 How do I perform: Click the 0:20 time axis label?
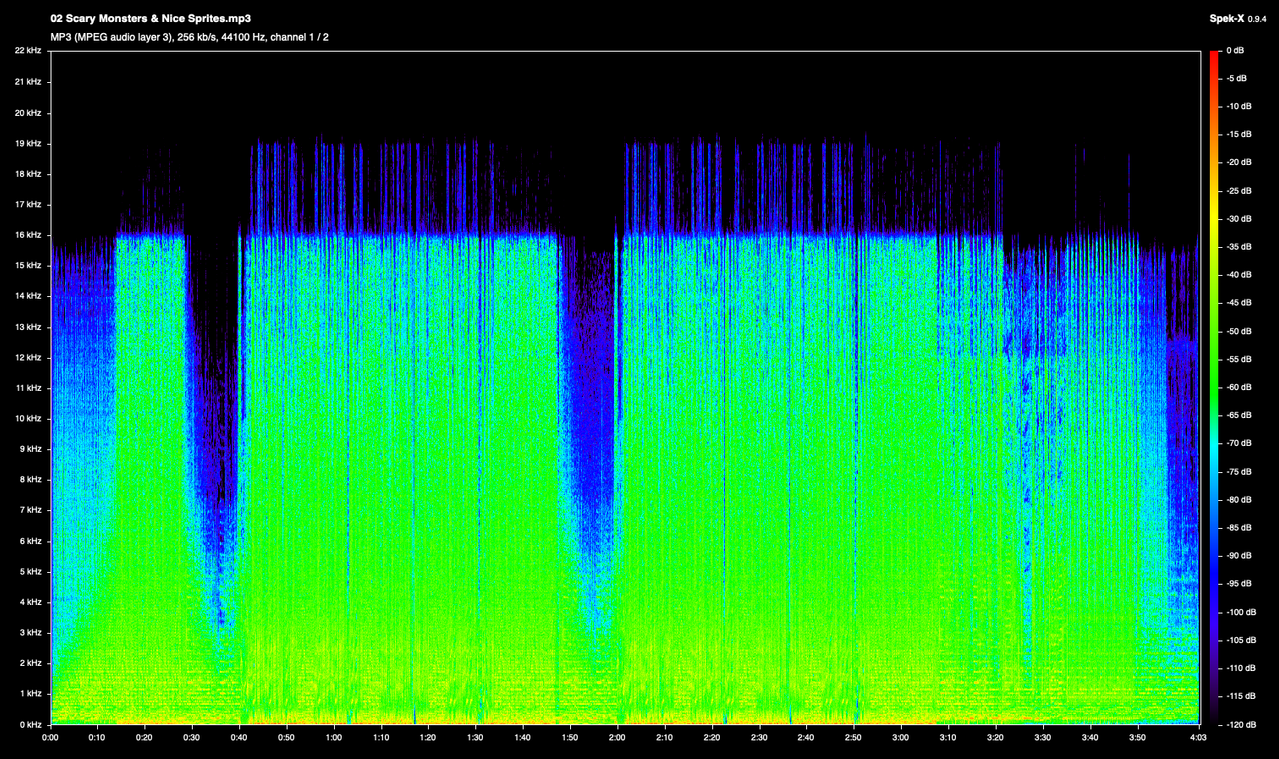coord(144,738)
